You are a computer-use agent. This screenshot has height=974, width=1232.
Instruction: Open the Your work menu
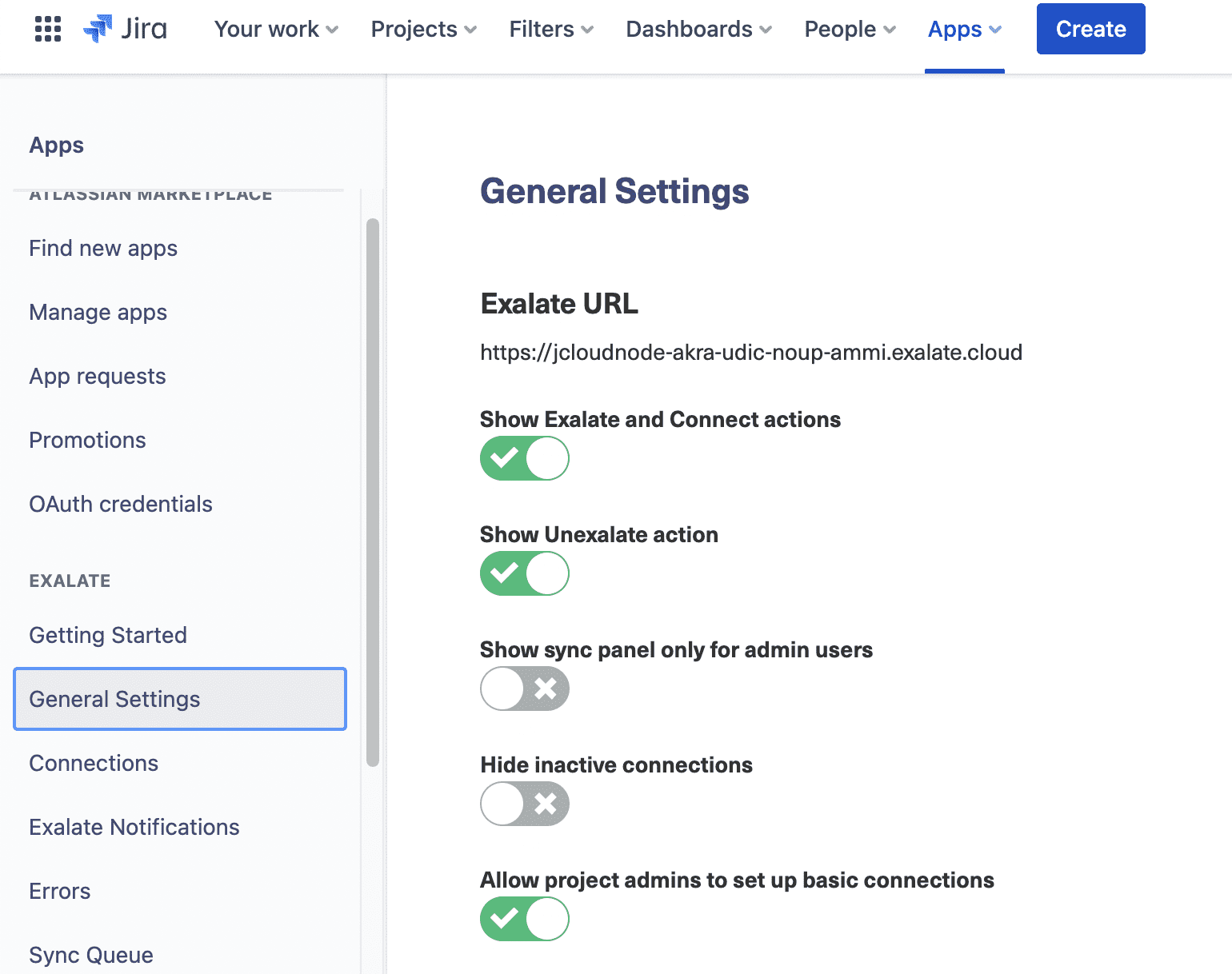(274, 29)
